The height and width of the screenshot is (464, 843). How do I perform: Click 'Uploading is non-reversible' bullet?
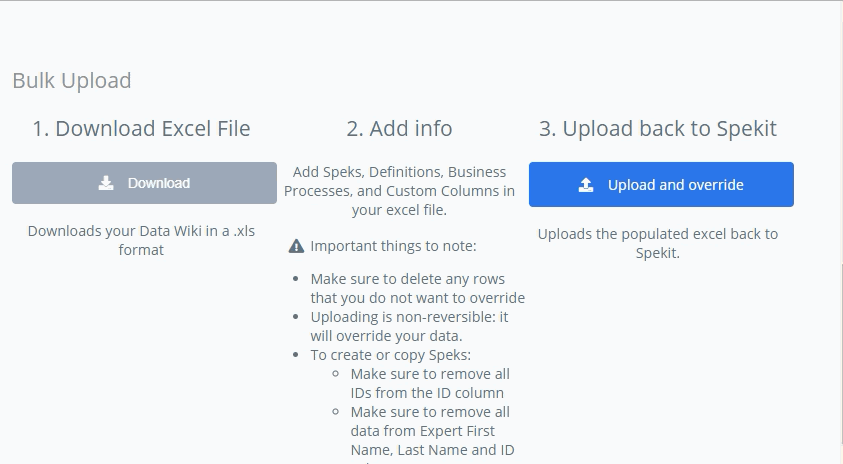pos(409,326)
